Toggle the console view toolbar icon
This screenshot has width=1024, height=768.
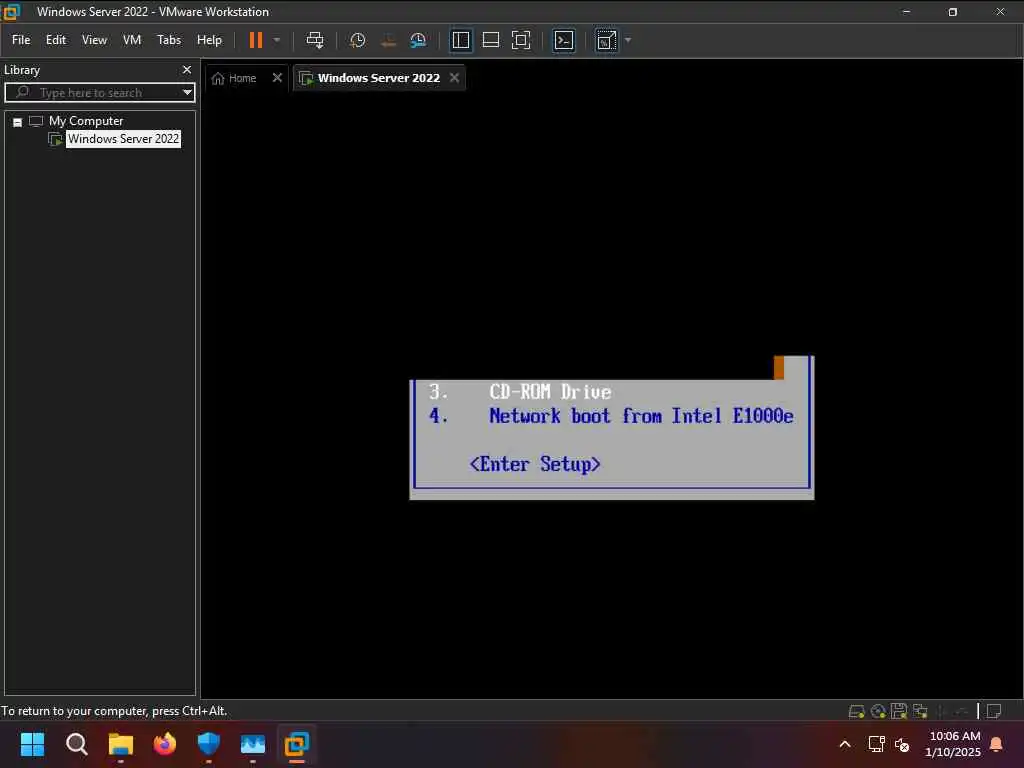pos(564,40)
